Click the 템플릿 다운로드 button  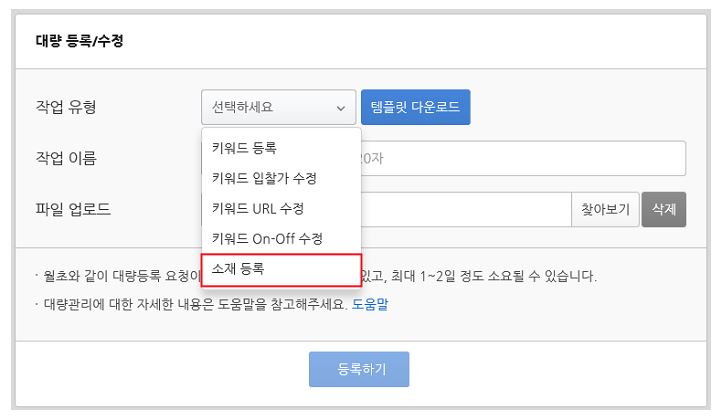415,107
